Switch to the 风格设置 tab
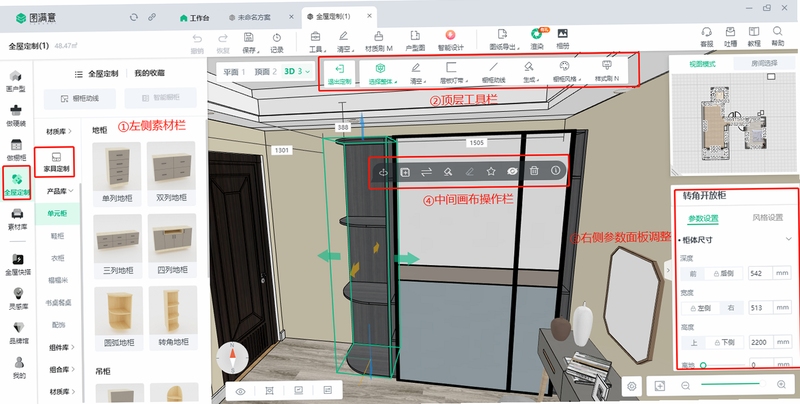Screen dimensions: 800x404 (x=767, y=217)
